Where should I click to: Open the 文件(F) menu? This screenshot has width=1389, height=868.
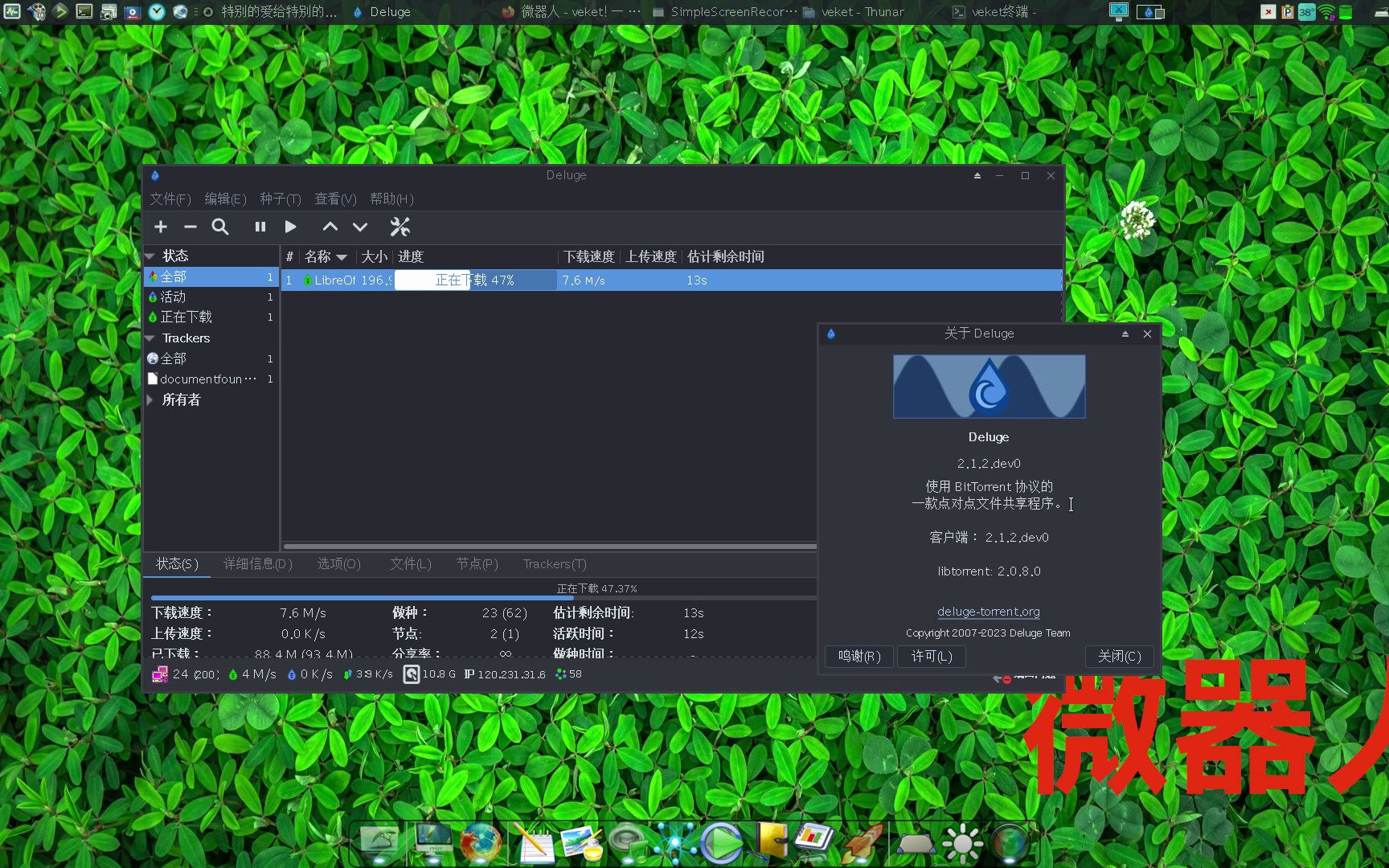tap(170, 199)
